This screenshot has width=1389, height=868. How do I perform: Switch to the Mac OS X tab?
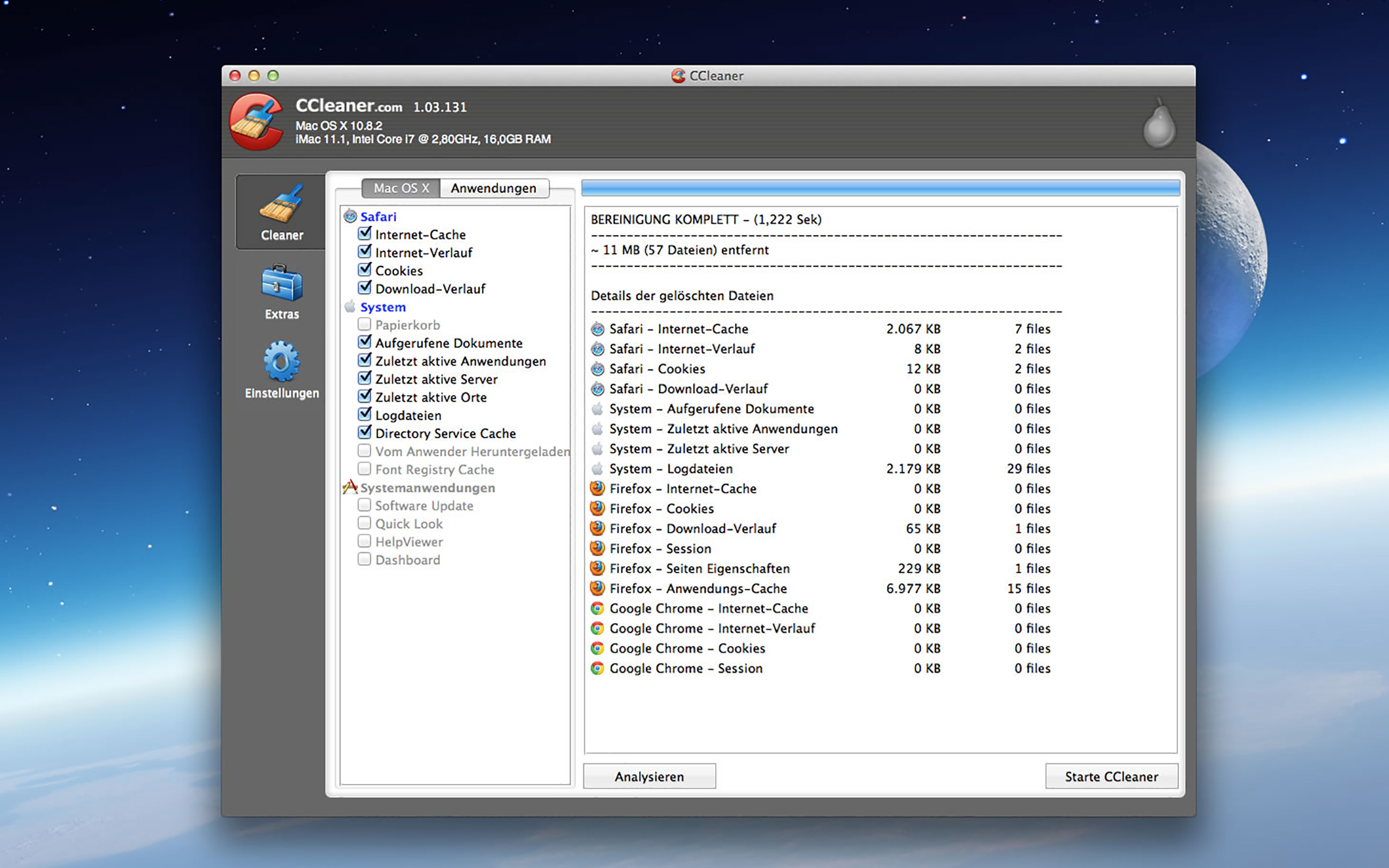401,188
